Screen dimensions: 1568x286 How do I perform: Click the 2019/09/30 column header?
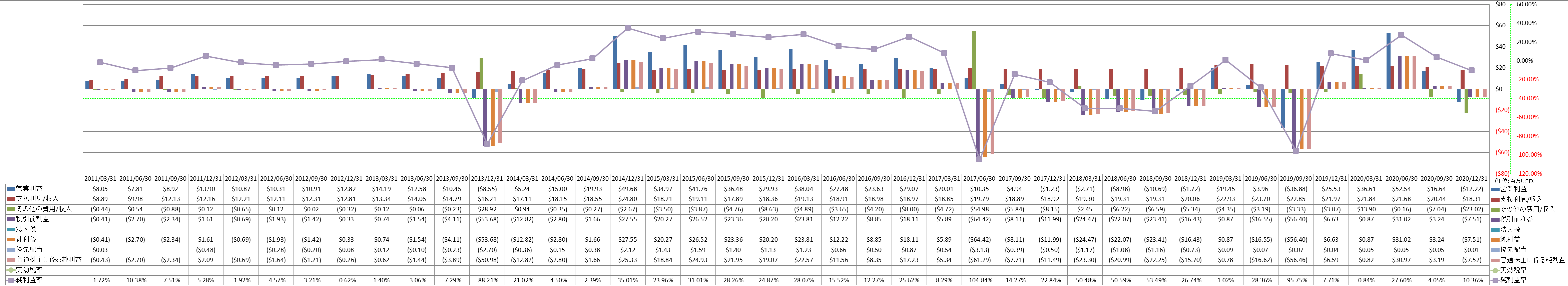point(1296,179)
